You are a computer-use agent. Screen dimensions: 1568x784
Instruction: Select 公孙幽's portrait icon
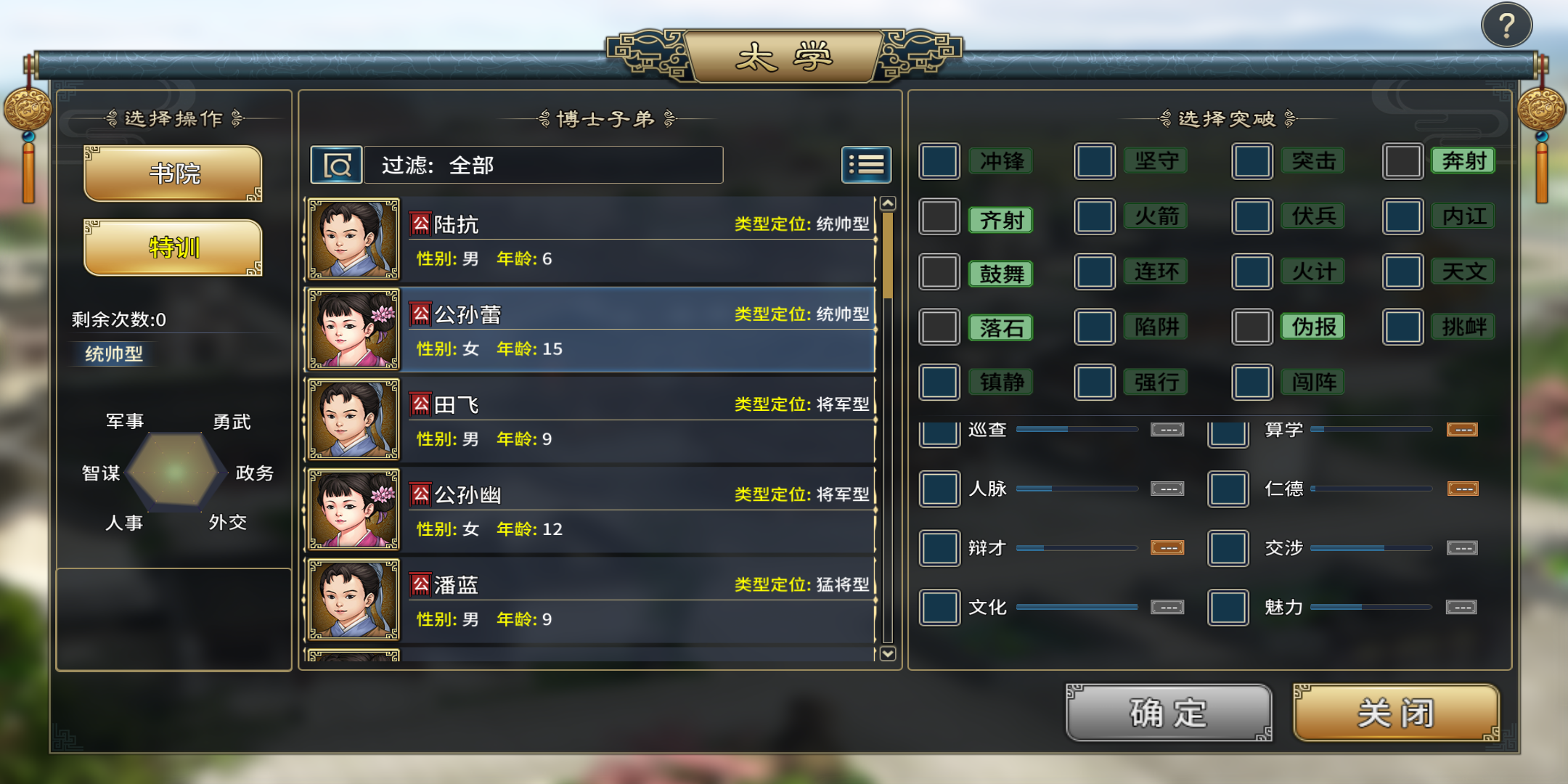[354, 510]
